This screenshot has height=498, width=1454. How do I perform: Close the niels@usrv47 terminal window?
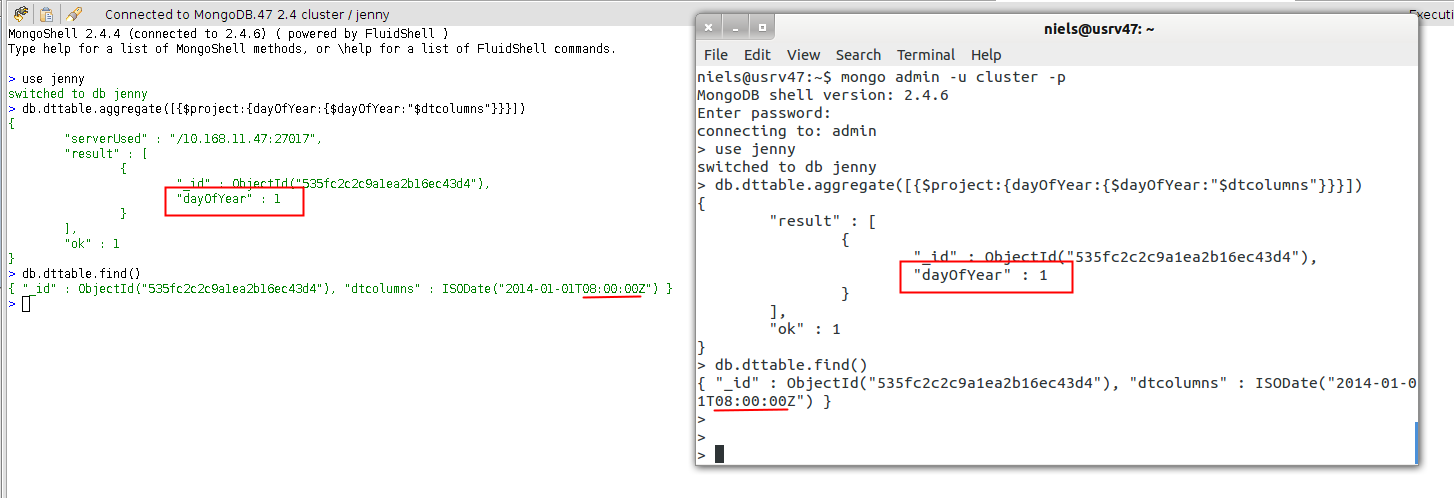pos(709,29)
